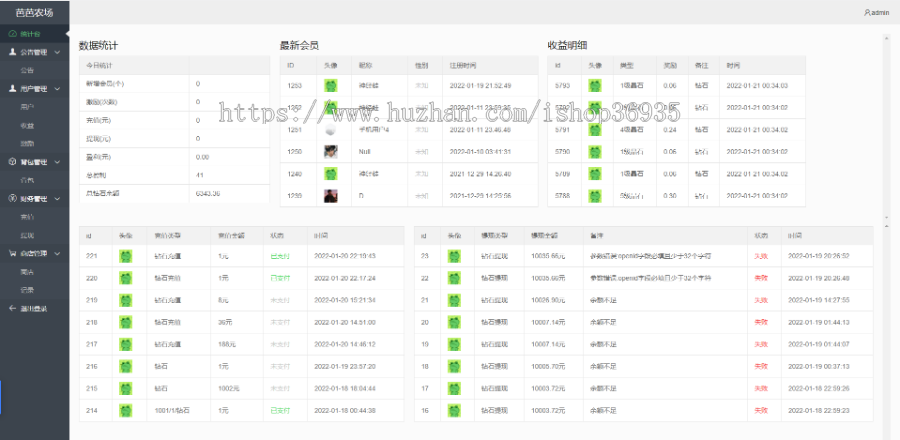Viewport: 900px width, 440px height.
Task: Click the frog avatar in 收益明细 row 5788
Action: [x=595, y=196]
